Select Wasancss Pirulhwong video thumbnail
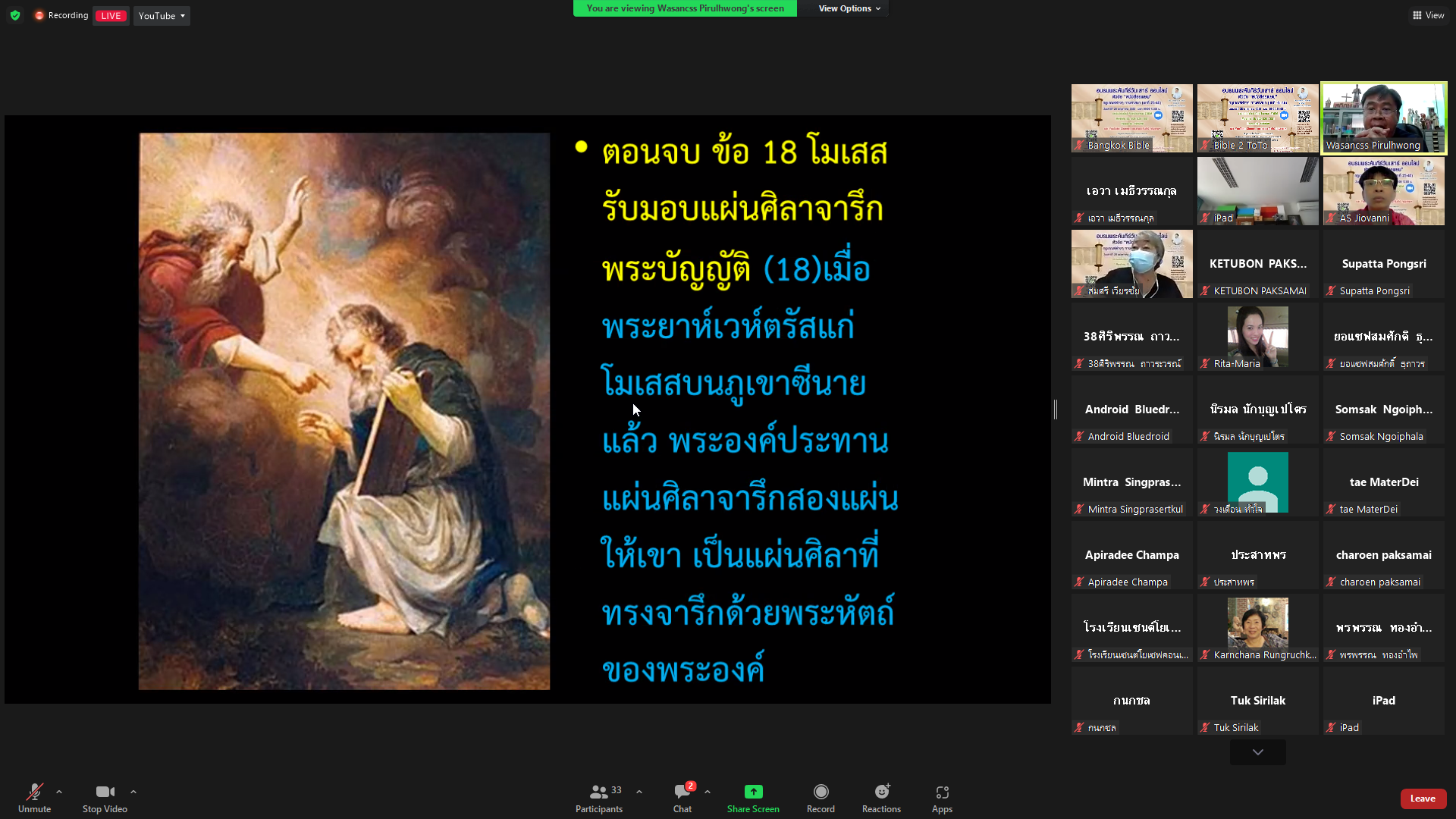Image resolution: width=1456 pixels, height=819 pixels. [1383, 118]
